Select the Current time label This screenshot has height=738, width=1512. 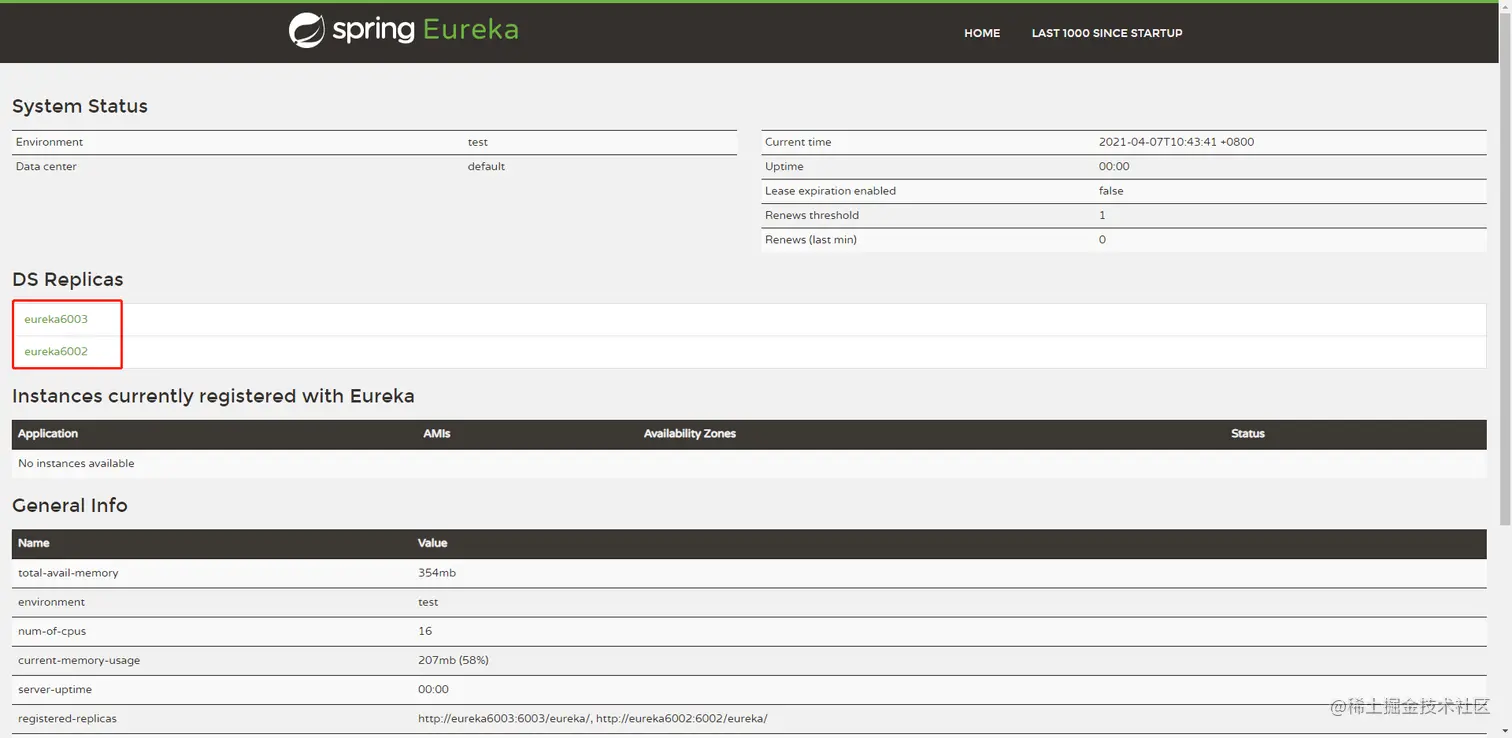pyautogui.click(x=798, y=142)
